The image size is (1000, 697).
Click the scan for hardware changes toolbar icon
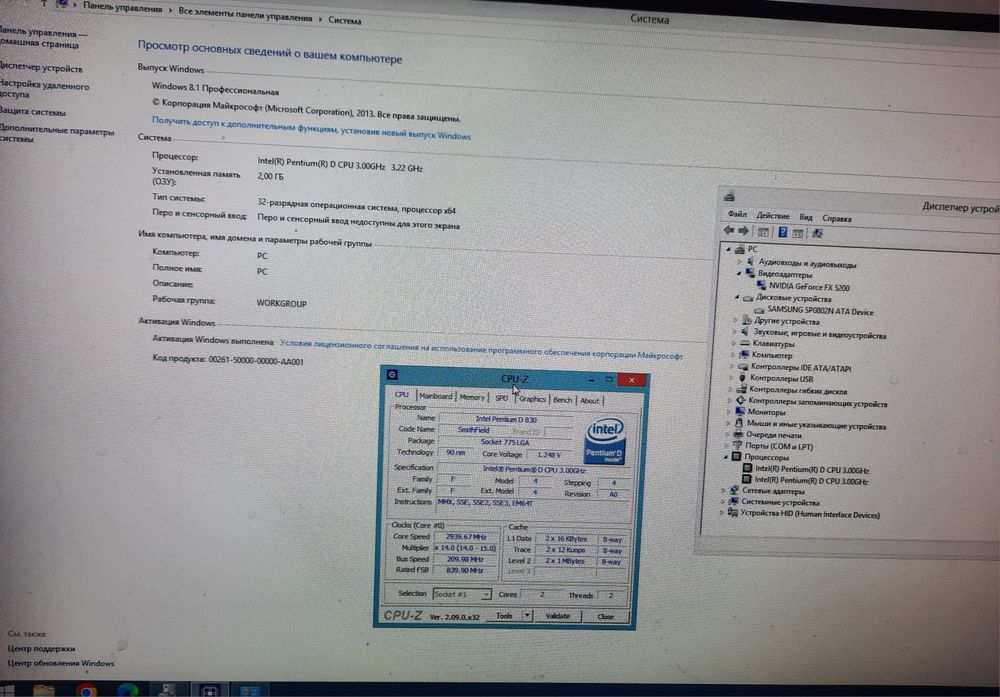[817, 233]
